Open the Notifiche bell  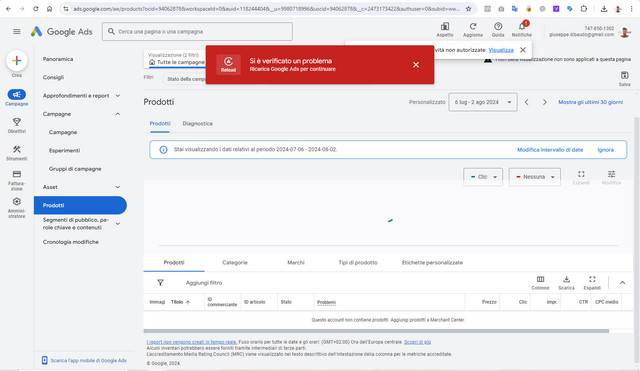coord(522,27)
